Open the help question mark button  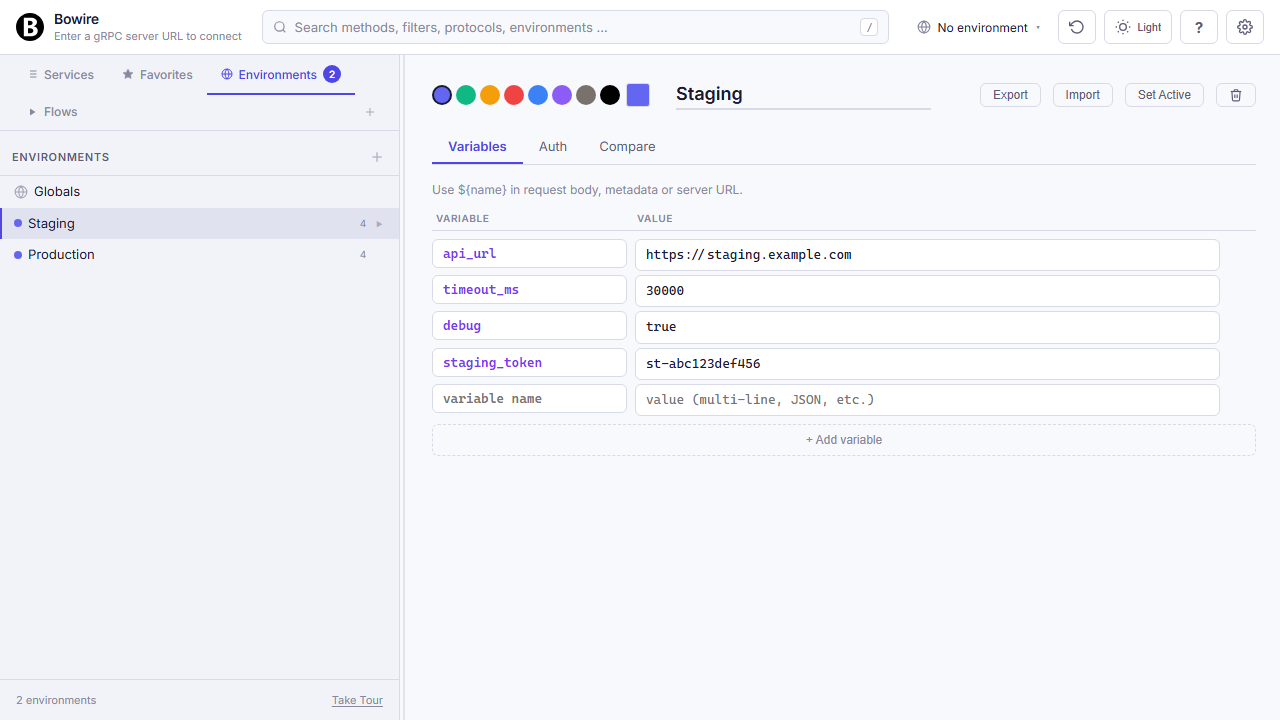[1199, 27]
